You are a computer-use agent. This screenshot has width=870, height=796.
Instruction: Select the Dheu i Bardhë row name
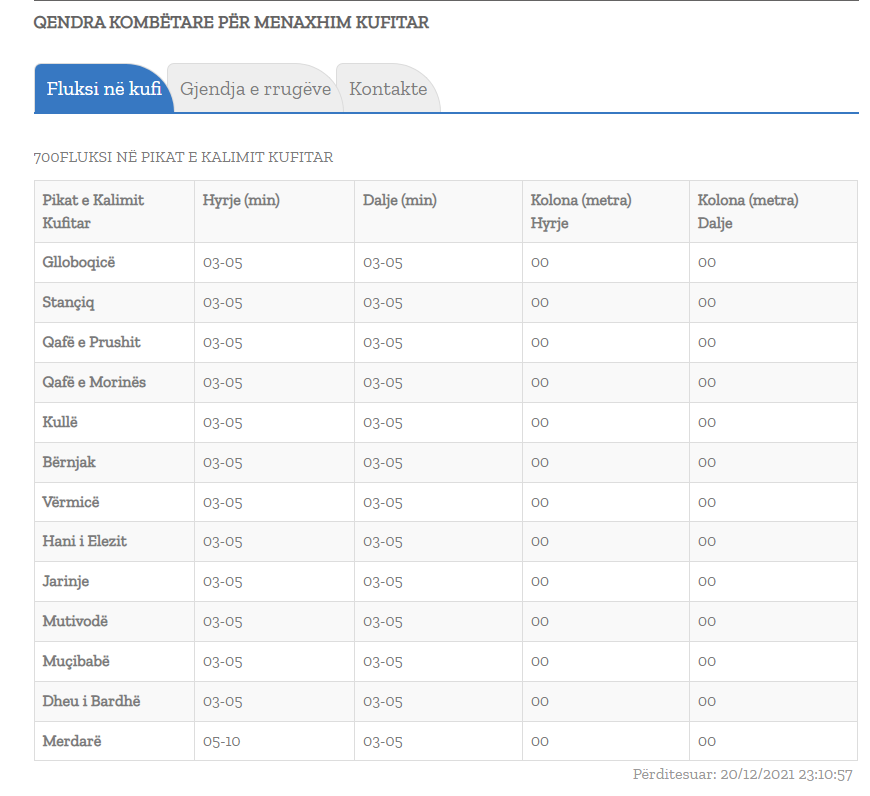point(92,701)
